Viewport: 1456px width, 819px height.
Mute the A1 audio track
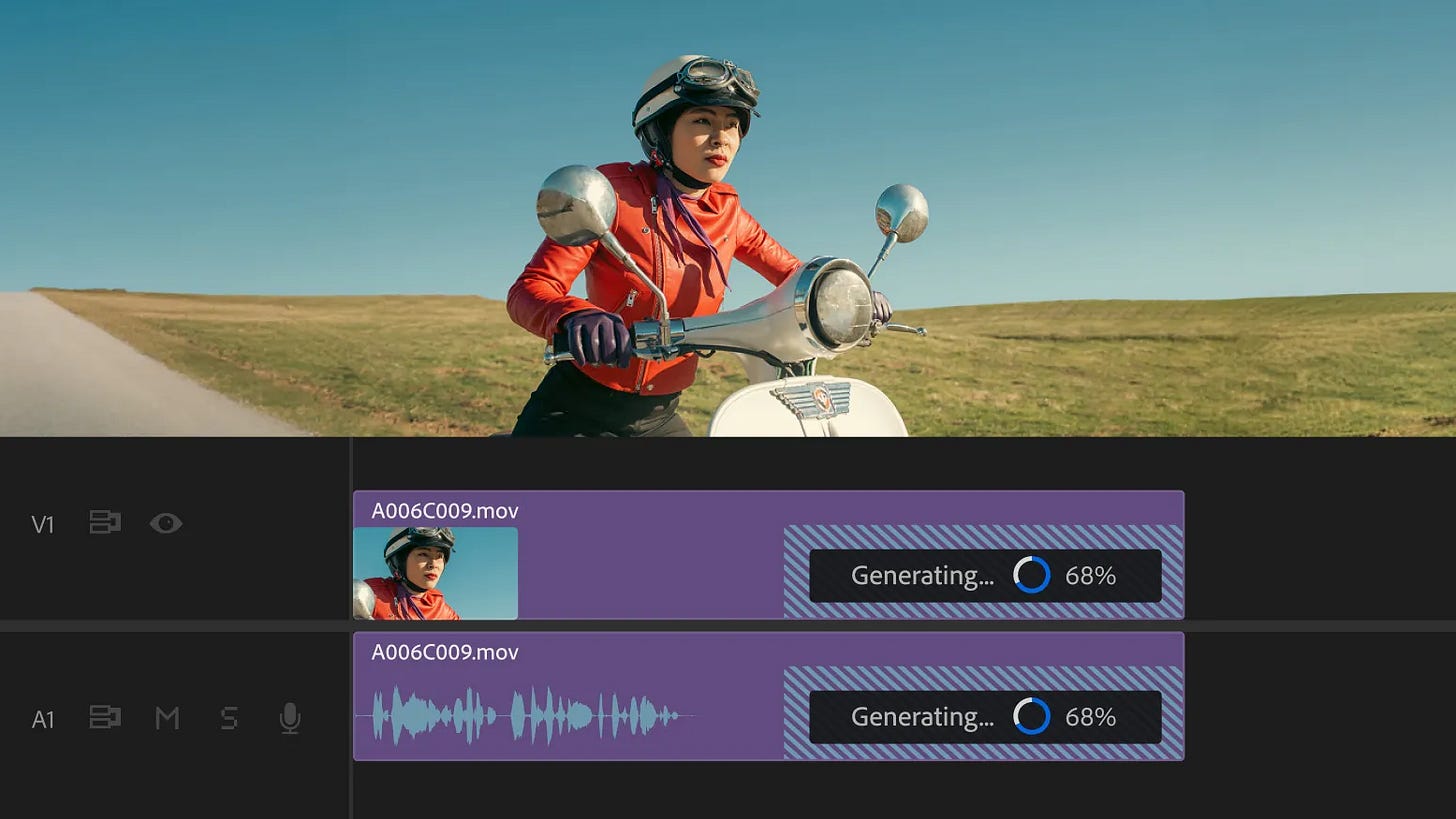(x=167, y=717)
